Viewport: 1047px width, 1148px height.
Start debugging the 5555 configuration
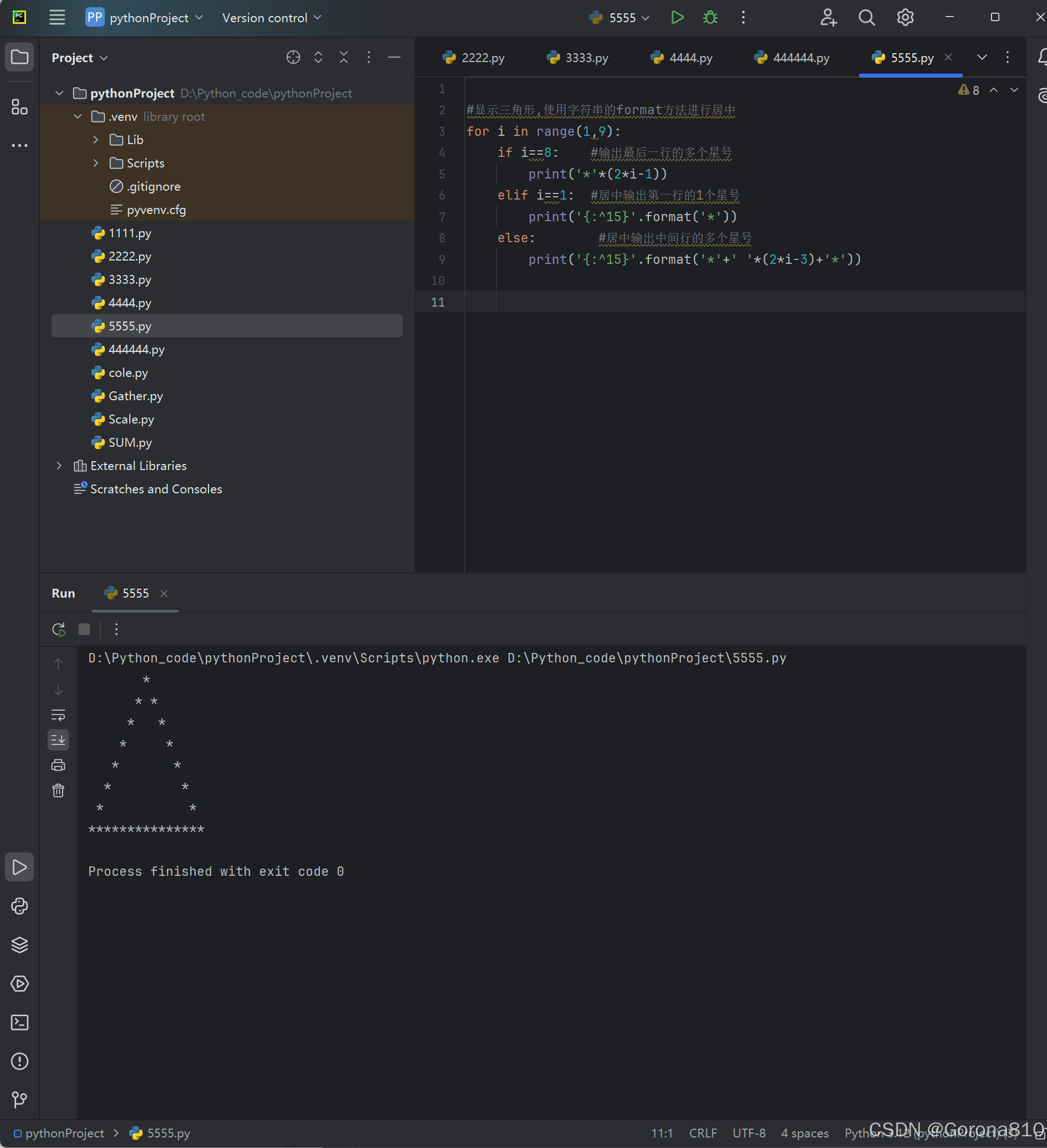[710, 18]
